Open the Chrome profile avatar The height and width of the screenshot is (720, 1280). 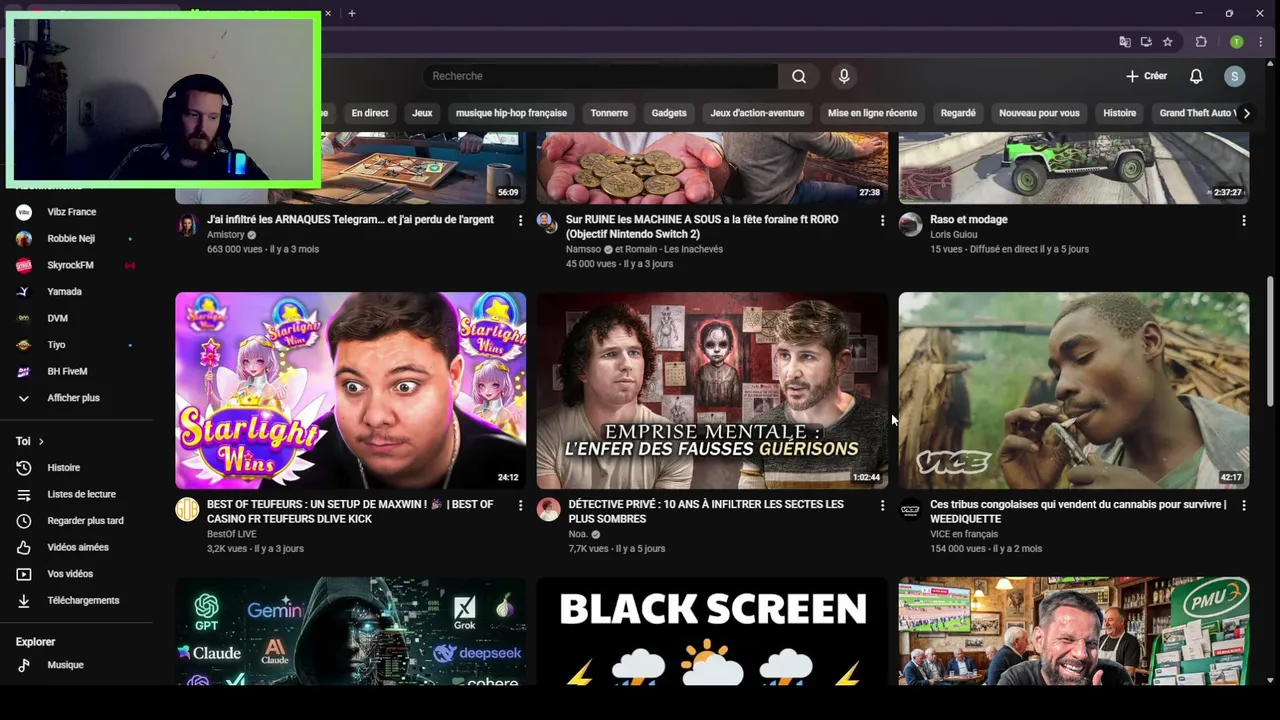(1237, 42)
